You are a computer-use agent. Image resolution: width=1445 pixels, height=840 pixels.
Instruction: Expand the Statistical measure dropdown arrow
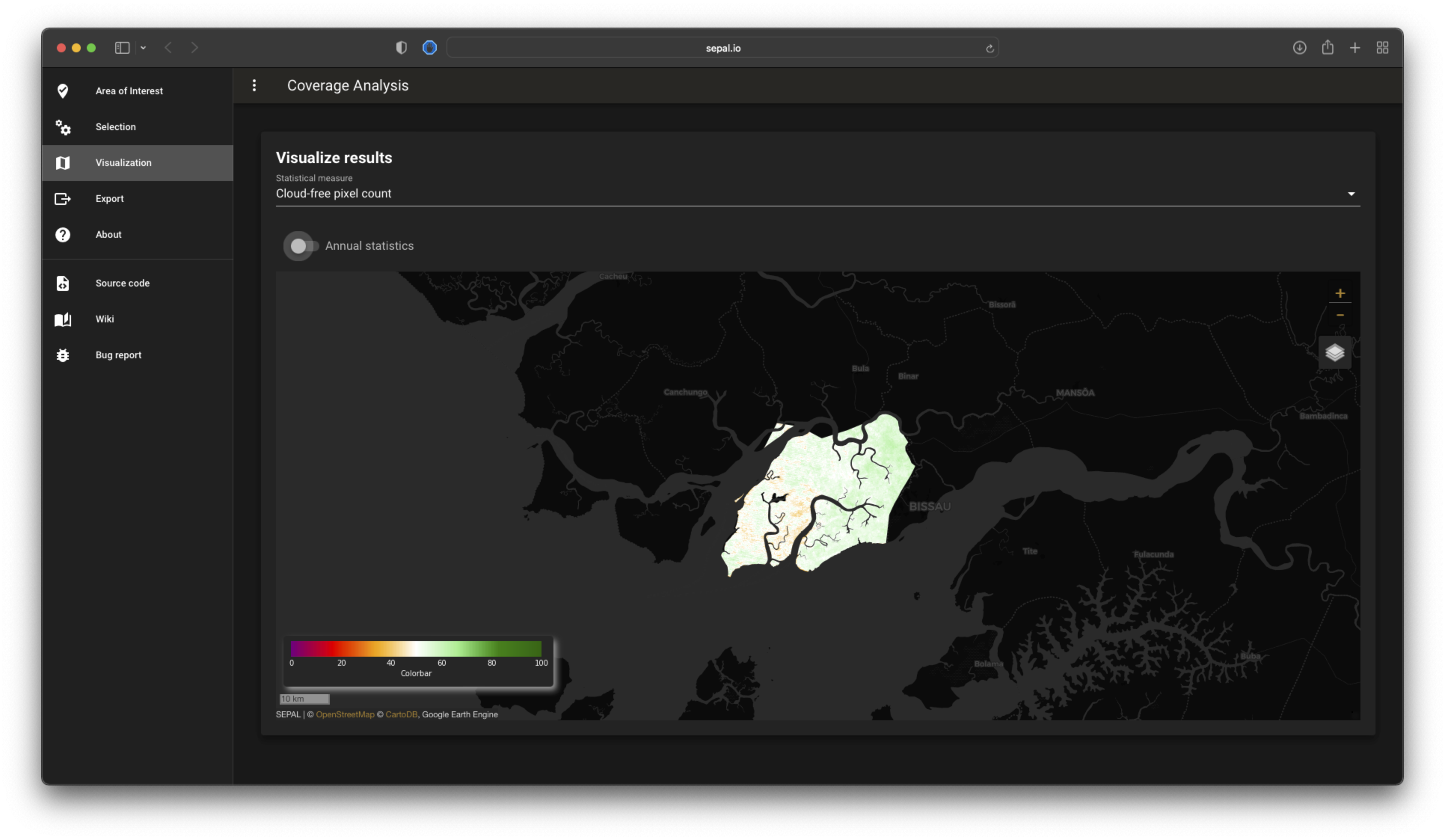pyautogui.click(x=1351, y=194)
